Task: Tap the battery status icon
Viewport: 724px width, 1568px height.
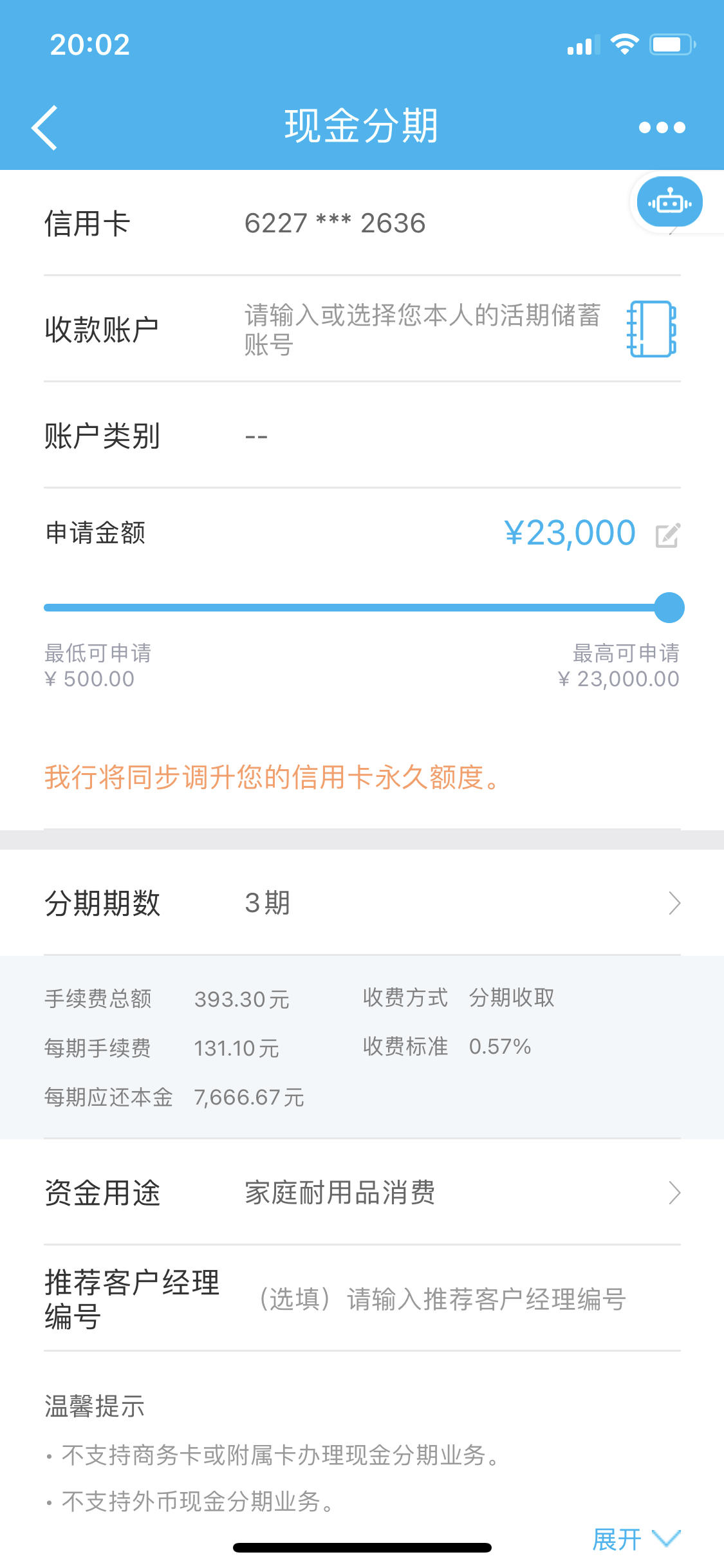Action: [x=673, y=44]
